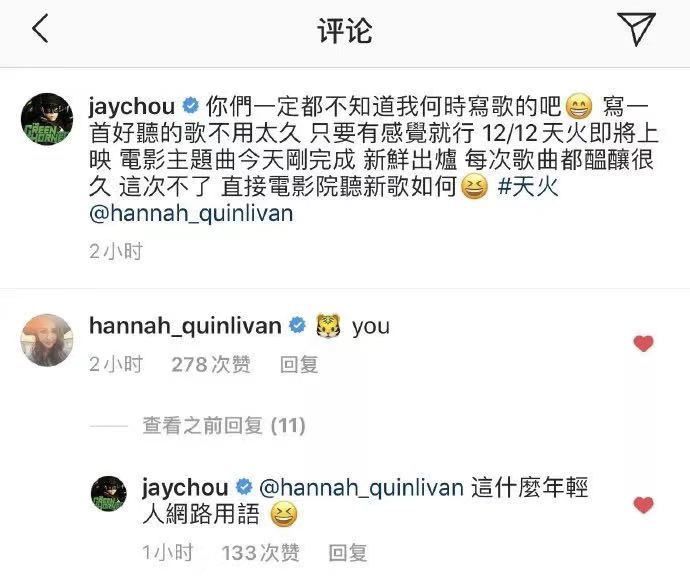Open the #天火 hashtag

(x=528, y=187)
